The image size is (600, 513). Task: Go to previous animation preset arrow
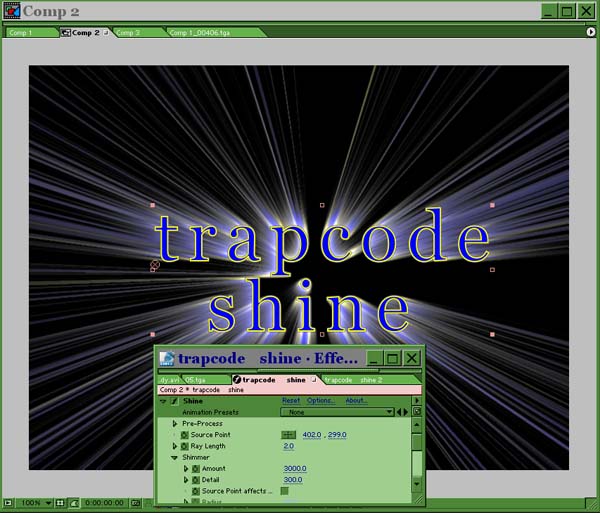(x=399, y=412)
